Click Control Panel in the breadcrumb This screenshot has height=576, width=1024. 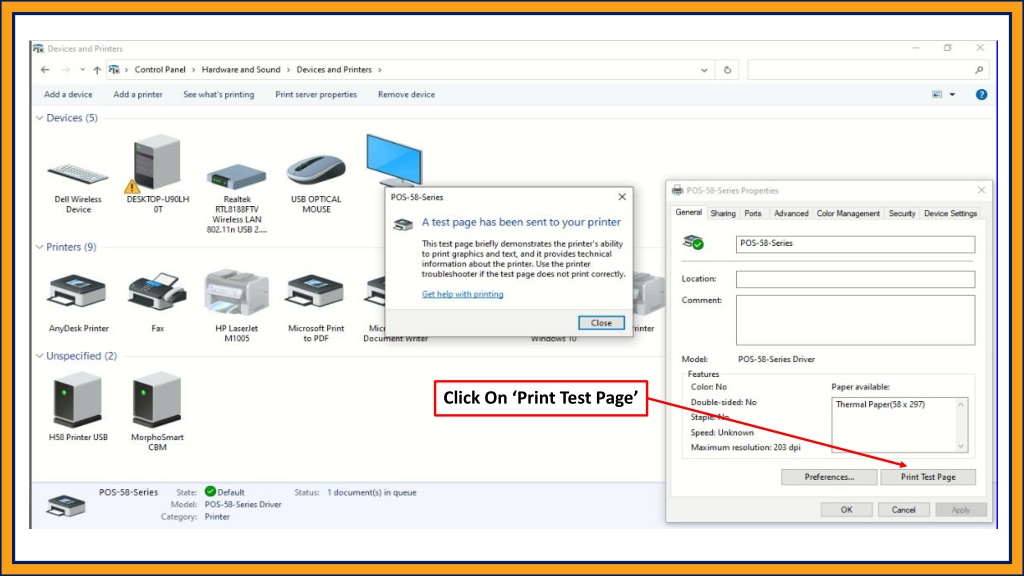click(160, 70)
